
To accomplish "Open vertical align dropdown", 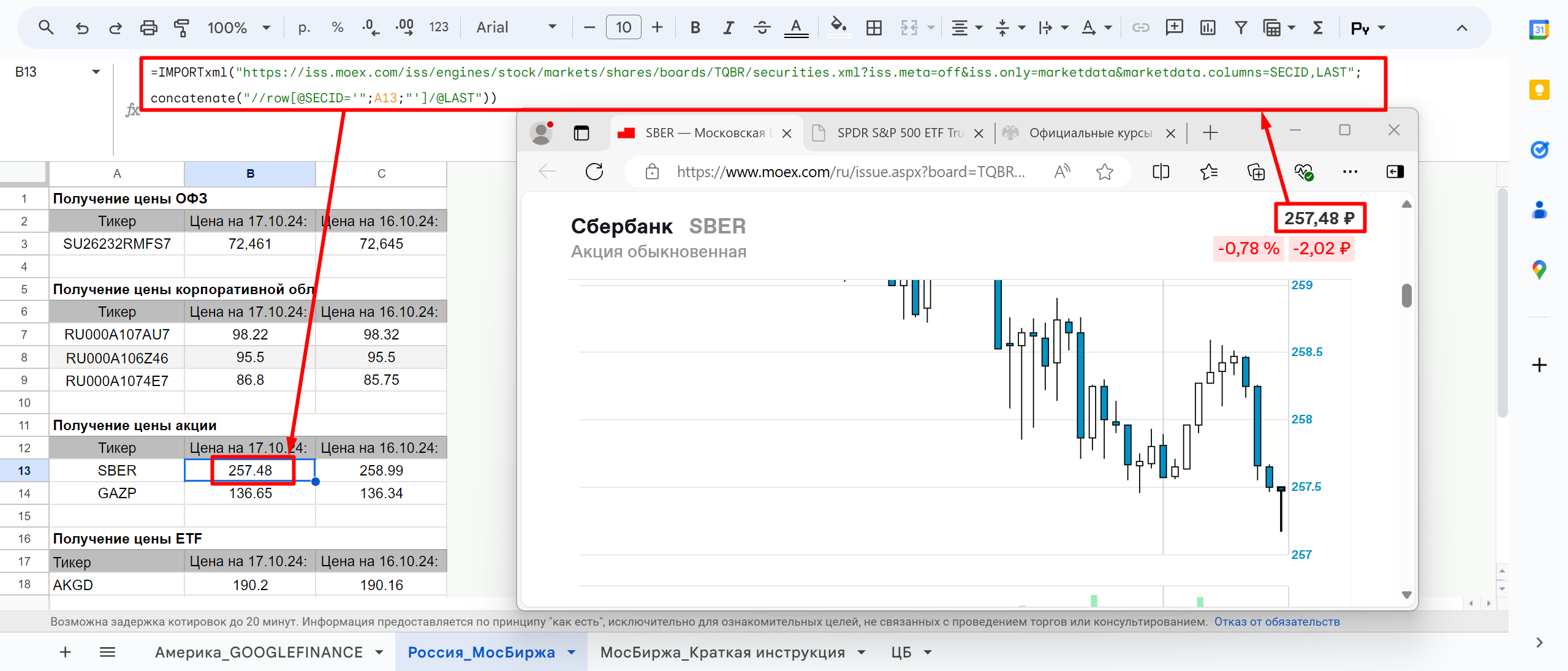I will pos(1010,28).
